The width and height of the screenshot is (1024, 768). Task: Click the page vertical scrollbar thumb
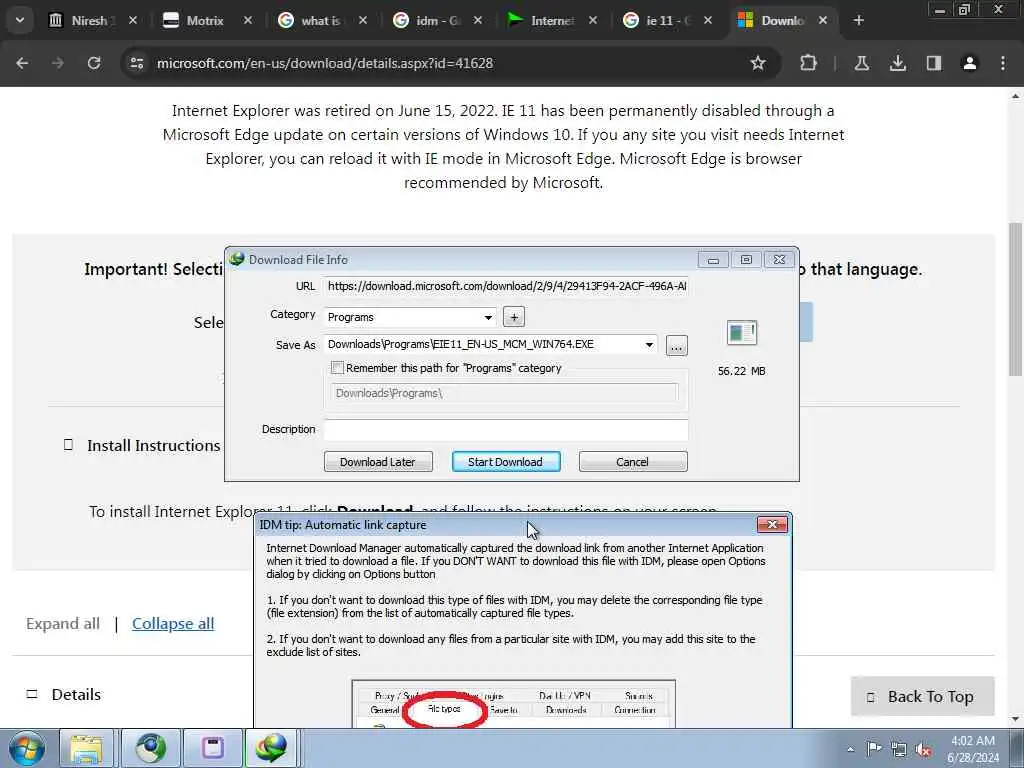pos(1016,300)
